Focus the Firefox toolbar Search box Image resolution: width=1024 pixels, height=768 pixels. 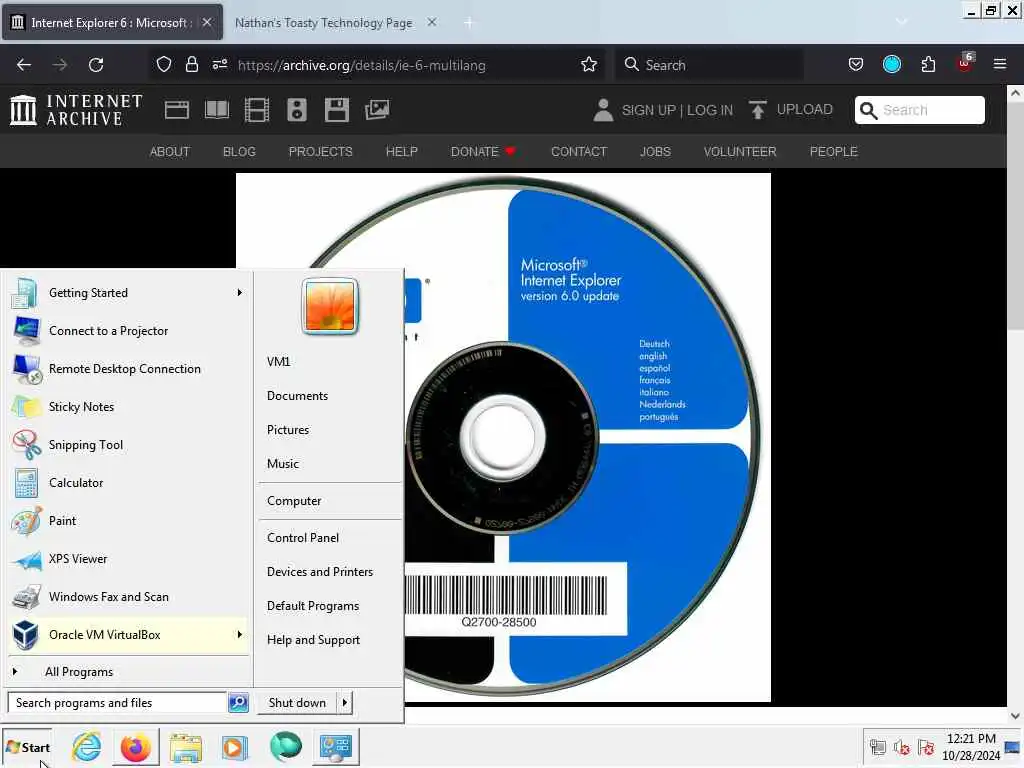click(x=709, y=65)
